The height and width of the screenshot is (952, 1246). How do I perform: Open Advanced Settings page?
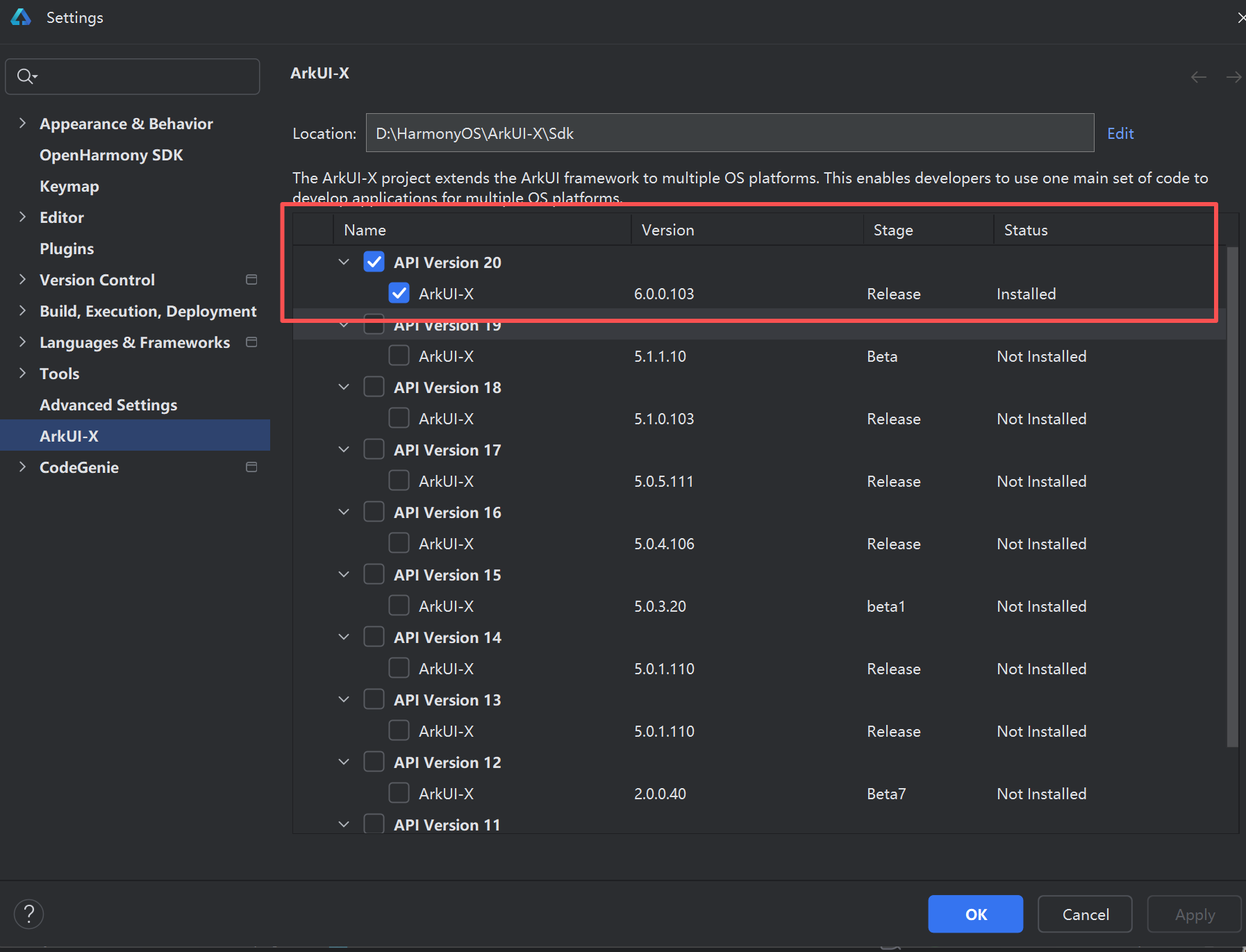108,405
